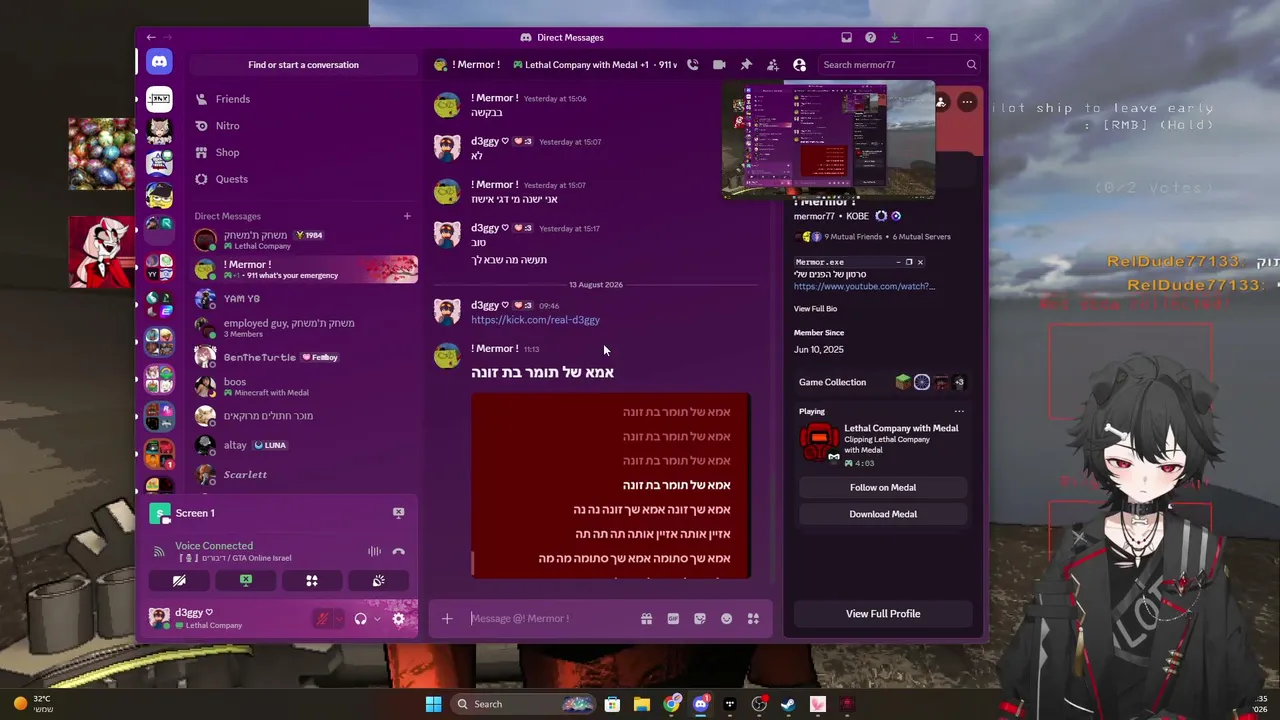This screenshot has height=720, width=1280.
Task: Open pinned messages in chat header
Action: [x=746, y=65]
